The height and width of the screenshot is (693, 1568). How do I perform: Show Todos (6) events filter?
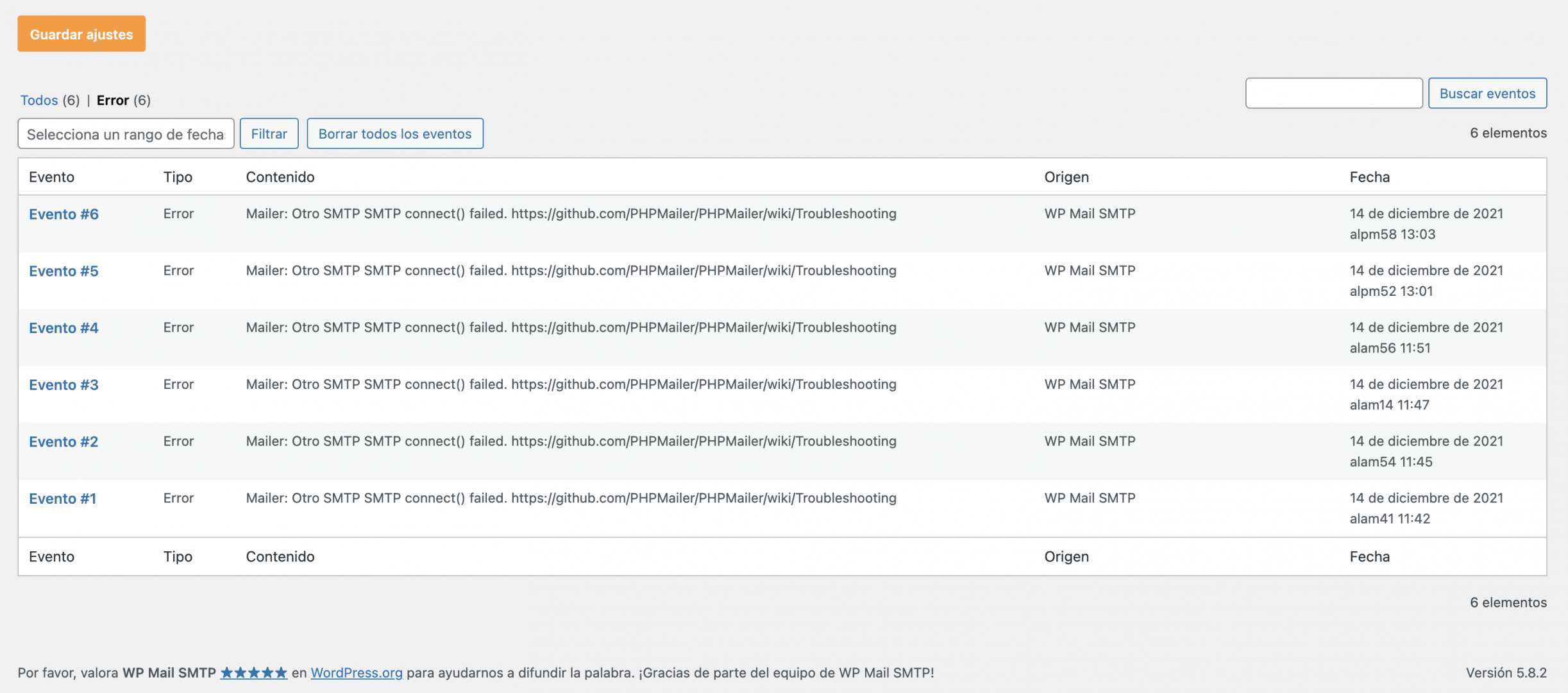[x=50, y=100]
